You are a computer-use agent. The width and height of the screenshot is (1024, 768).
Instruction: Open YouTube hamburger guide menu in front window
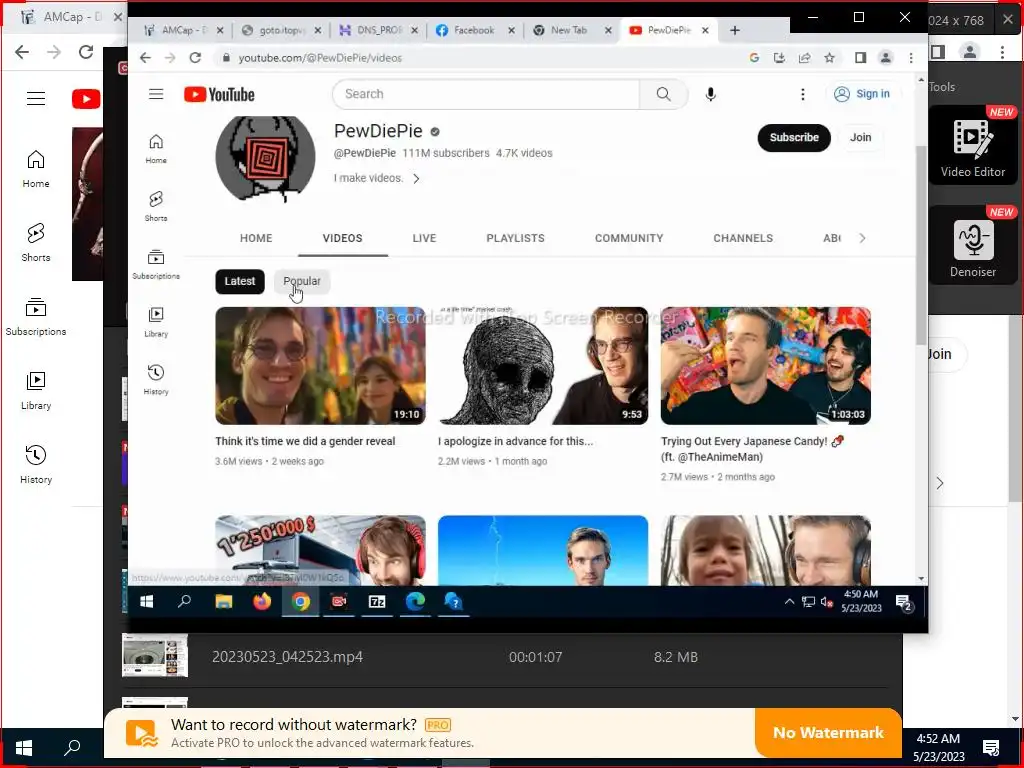click(x=156, y=94)
